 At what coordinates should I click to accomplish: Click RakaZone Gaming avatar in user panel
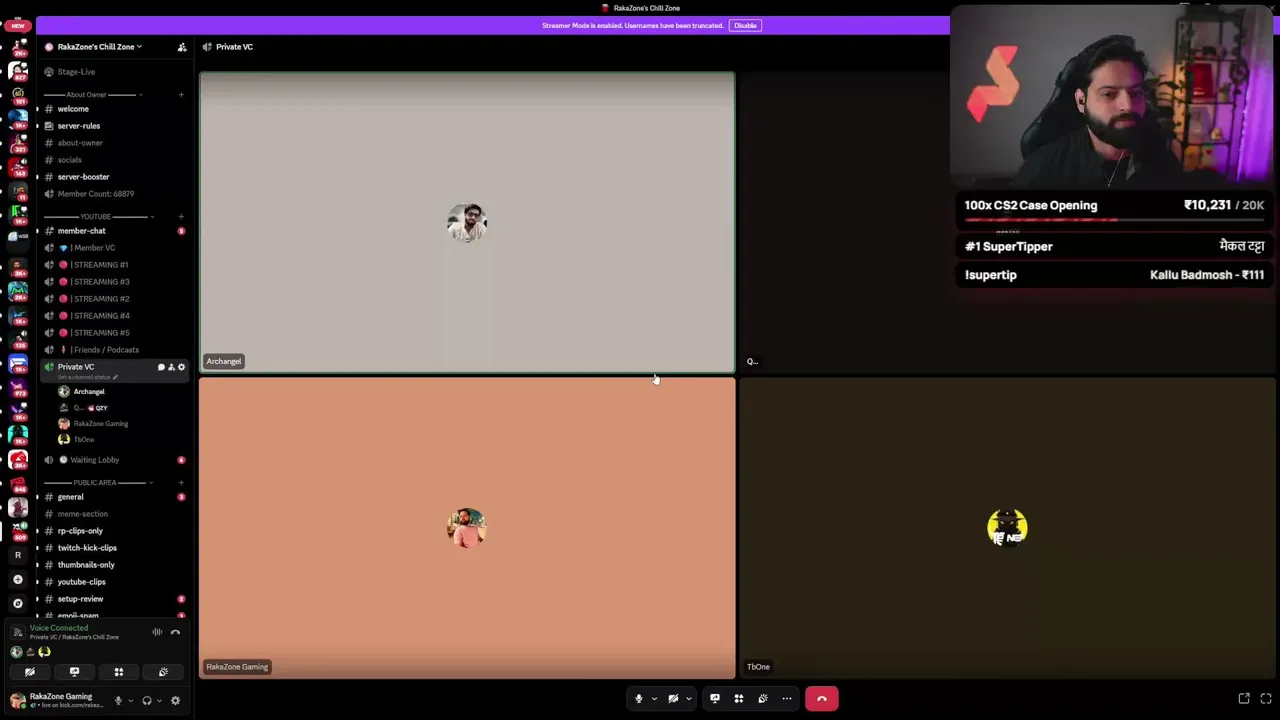click(17, 700)
